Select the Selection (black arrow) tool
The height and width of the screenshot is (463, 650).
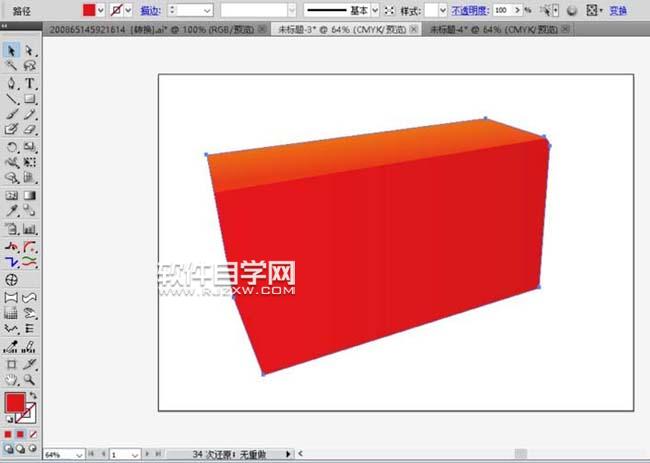(x=11, y=50)
